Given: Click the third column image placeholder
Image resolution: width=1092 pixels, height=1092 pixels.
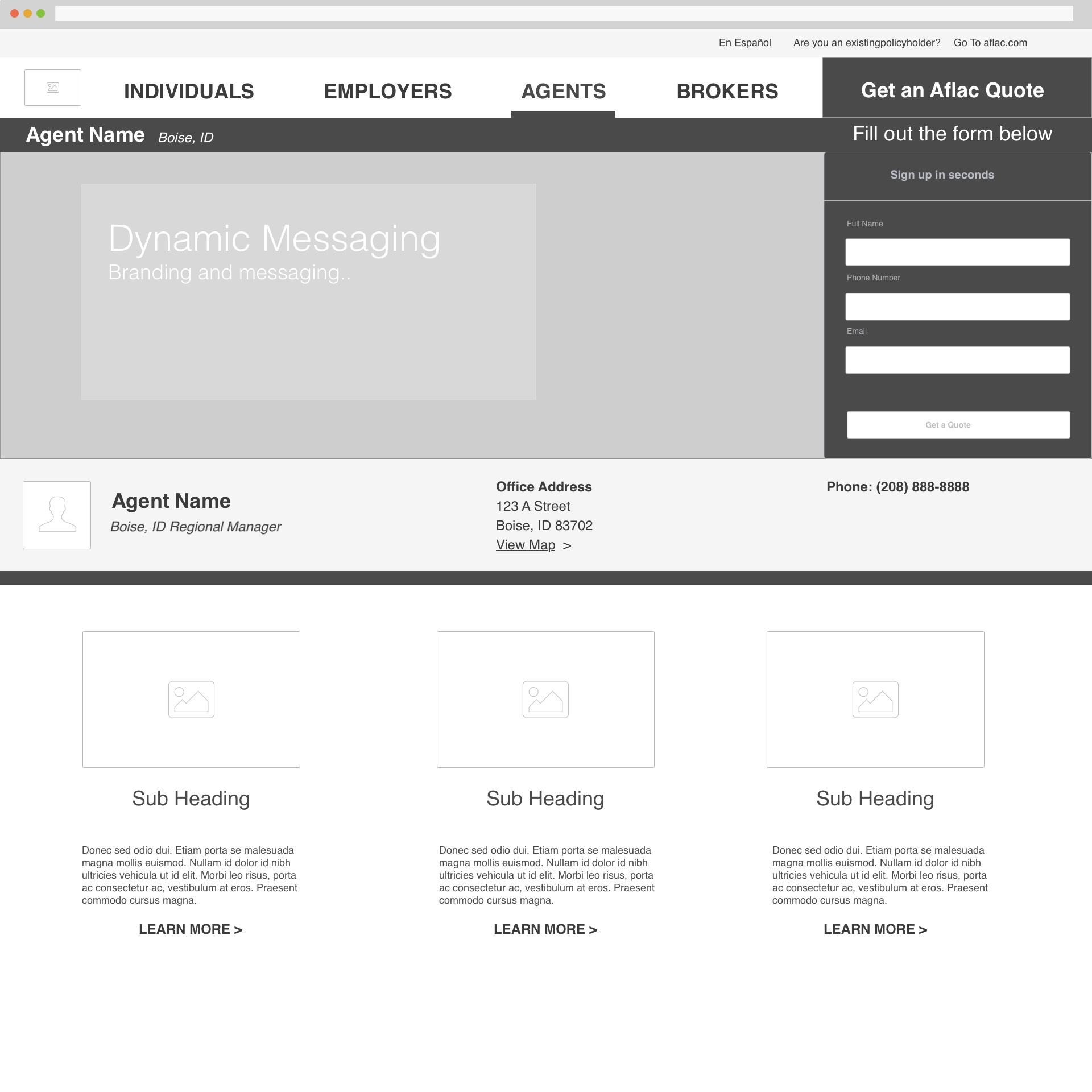Looking at the screenshot, I should coord(875,699).
